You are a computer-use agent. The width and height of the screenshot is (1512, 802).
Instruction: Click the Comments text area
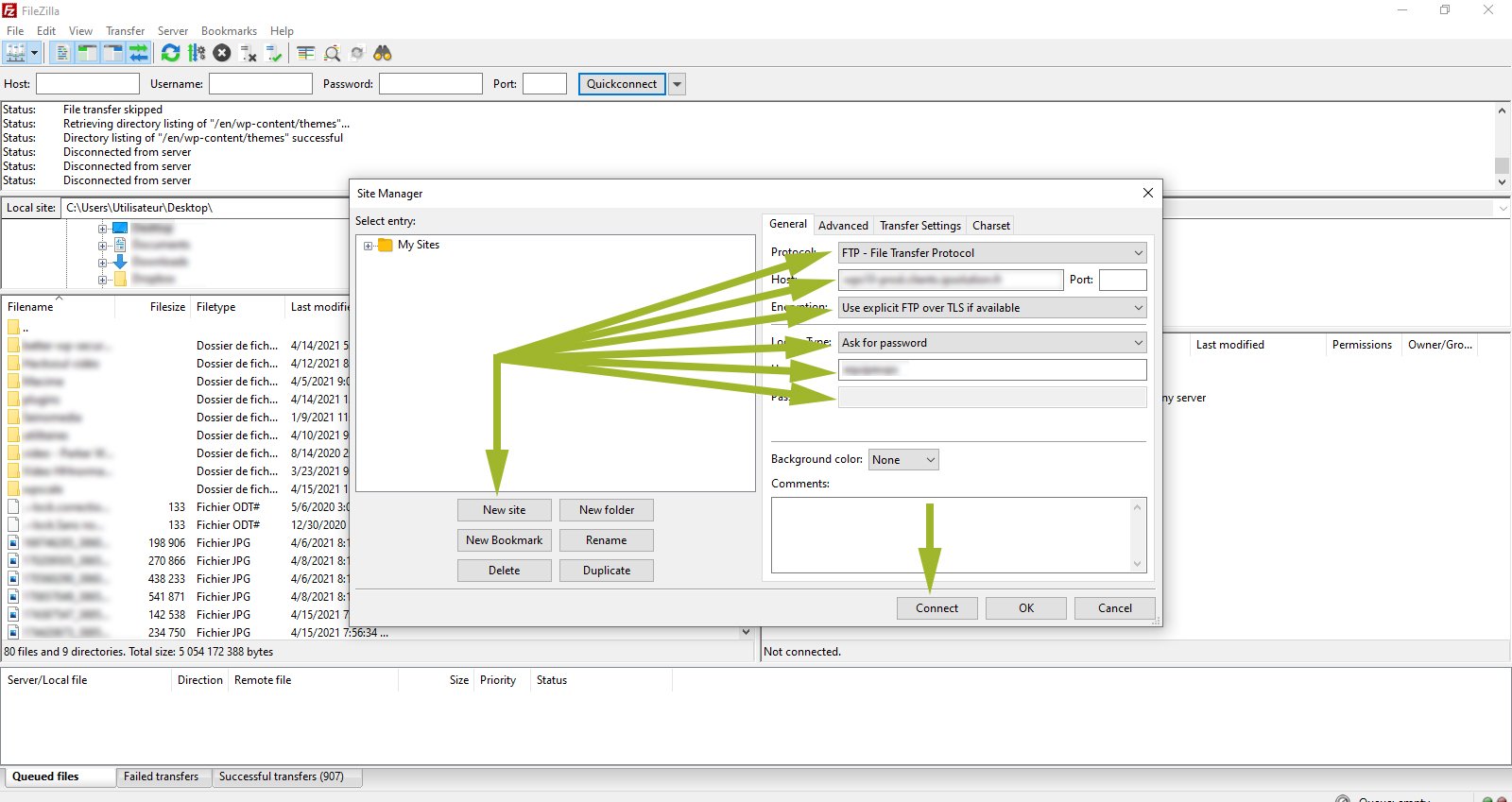tap(951, 535)
